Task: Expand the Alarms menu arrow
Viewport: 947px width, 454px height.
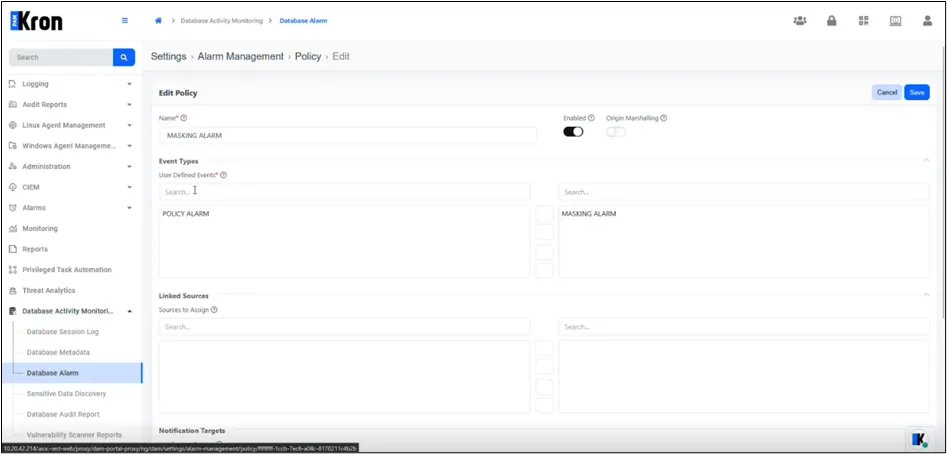Action: pyautogui.click(x=129, y=208)
